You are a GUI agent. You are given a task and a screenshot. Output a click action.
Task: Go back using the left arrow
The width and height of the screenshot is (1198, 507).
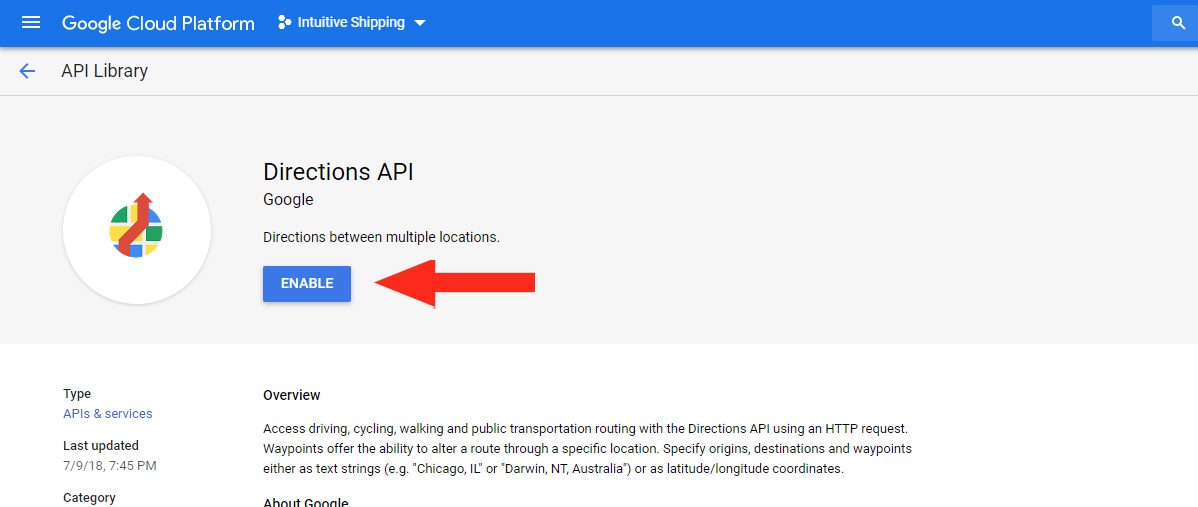tap(27, 71)
